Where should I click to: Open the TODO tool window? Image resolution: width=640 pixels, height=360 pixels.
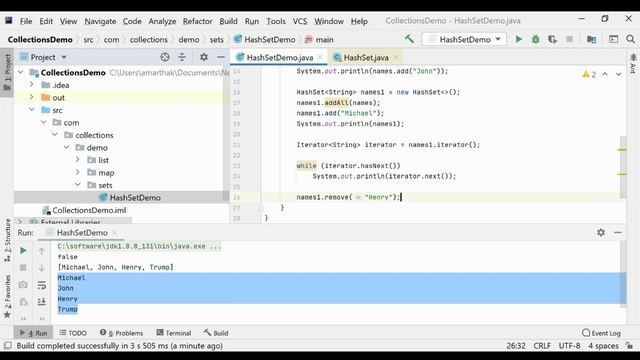[x=73, y=333]
